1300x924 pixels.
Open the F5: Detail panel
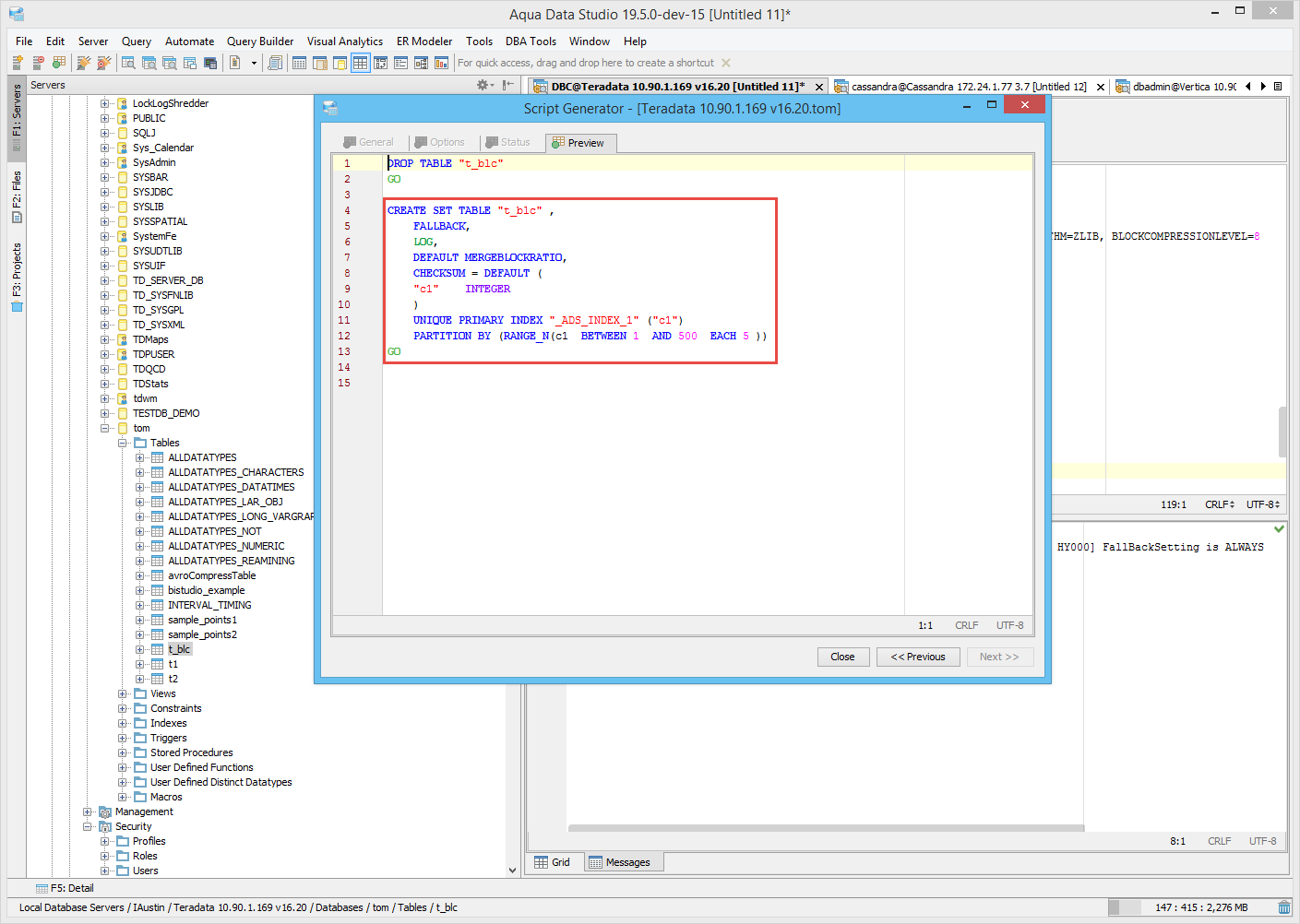65,888
